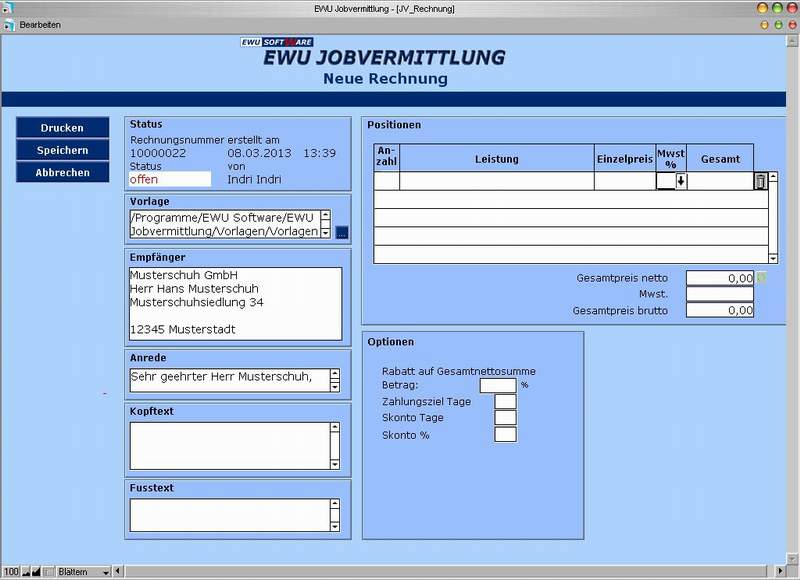Click the Gesamt field in the first row
800x580 pixels.
(720, 181)
